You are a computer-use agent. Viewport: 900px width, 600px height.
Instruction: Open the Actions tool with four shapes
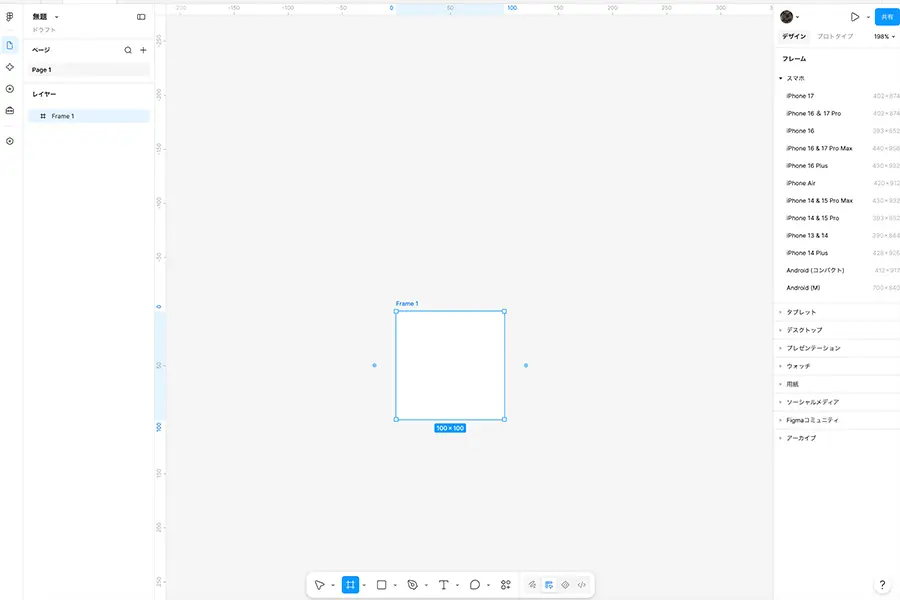click(506, 584)
